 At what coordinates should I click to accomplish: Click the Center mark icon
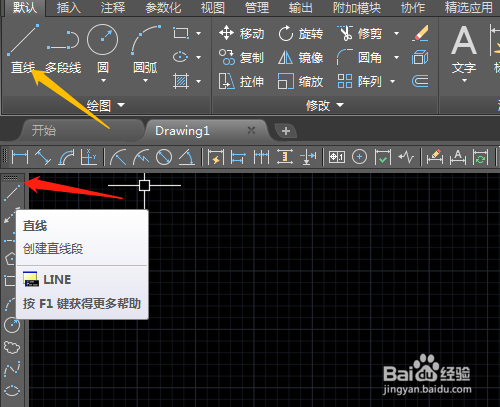(359, 157)
